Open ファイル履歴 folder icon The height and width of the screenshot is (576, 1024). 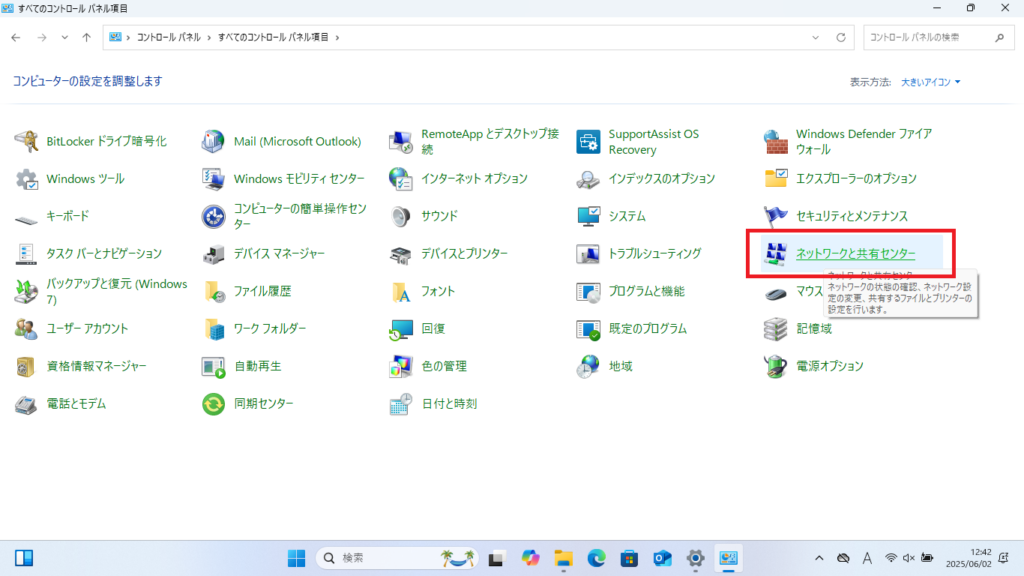[213, 291]
